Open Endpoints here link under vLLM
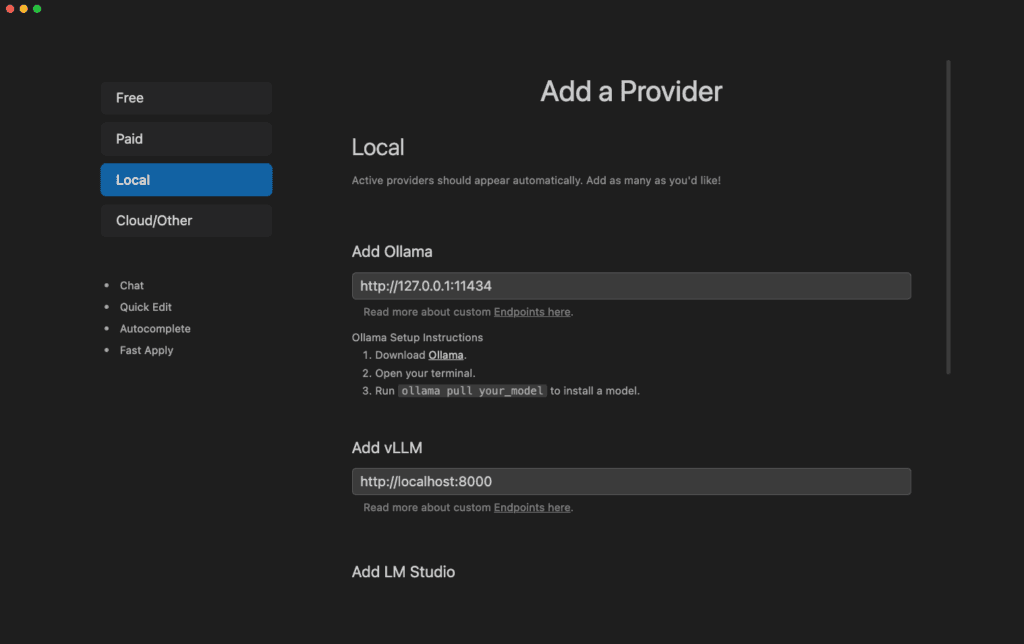Screen dimensions: 1024x644 point(532,507)
